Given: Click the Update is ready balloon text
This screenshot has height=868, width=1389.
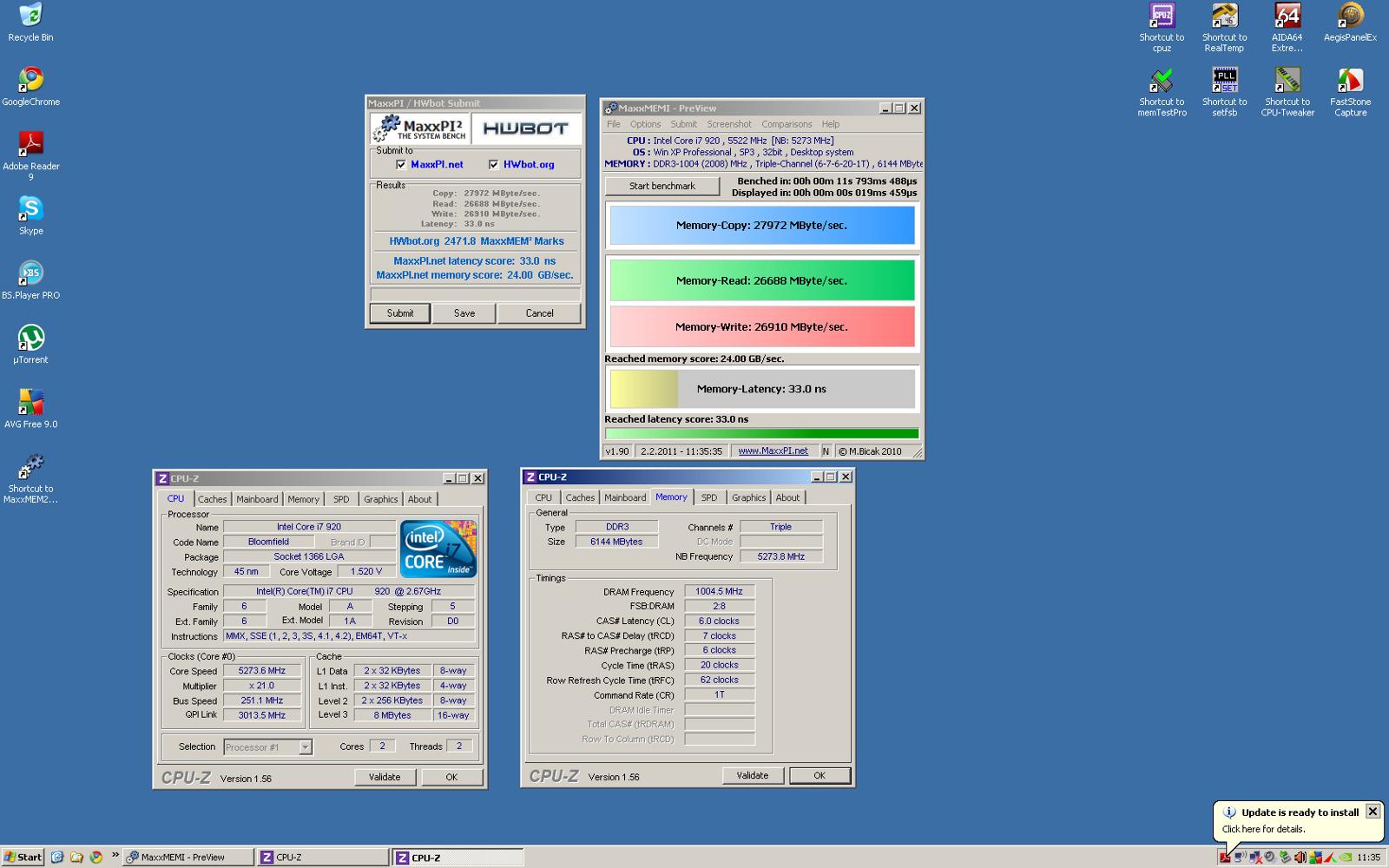Looking at the screenshot, I should pos(1300,812).
